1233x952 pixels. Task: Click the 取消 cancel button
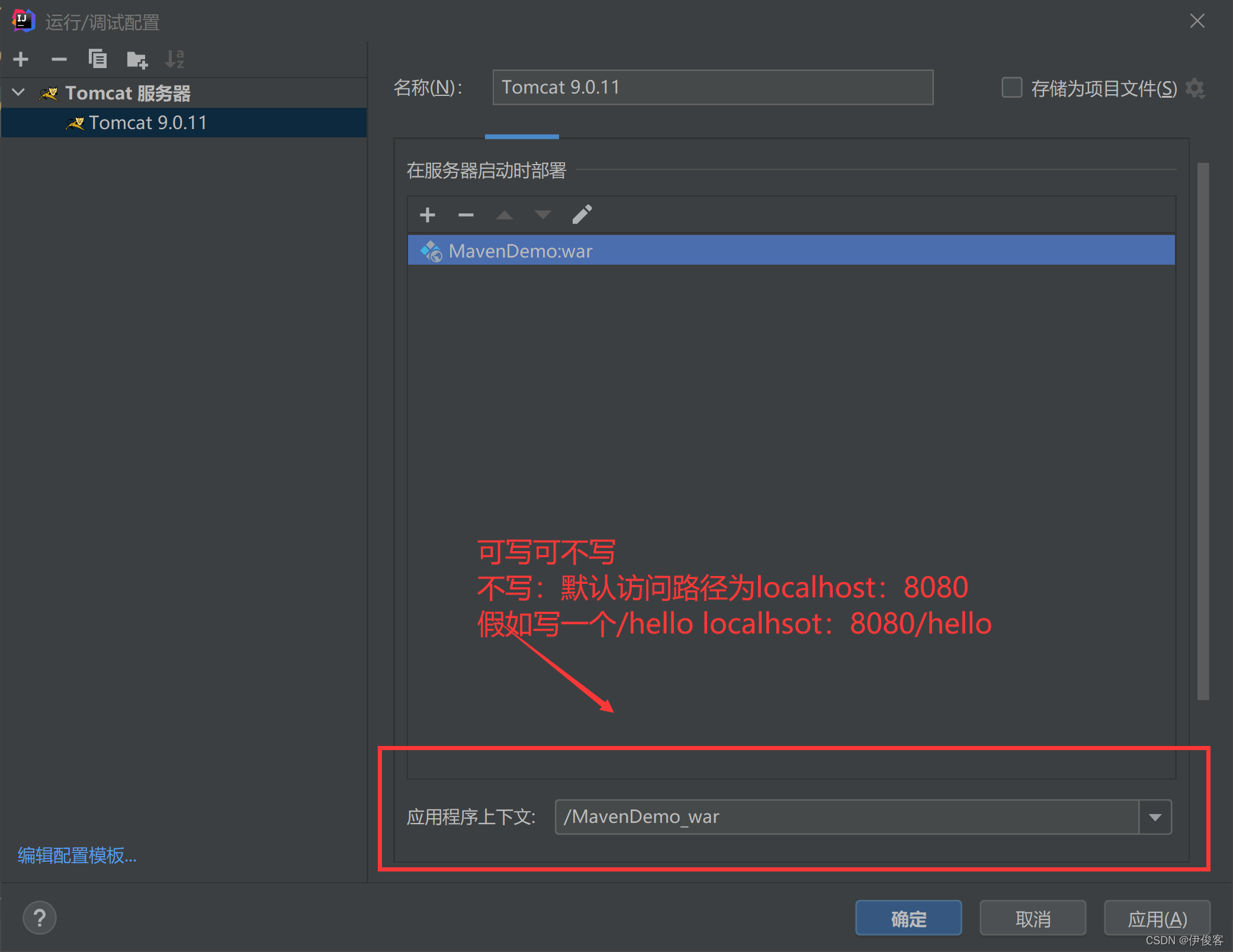(1033, 918)
